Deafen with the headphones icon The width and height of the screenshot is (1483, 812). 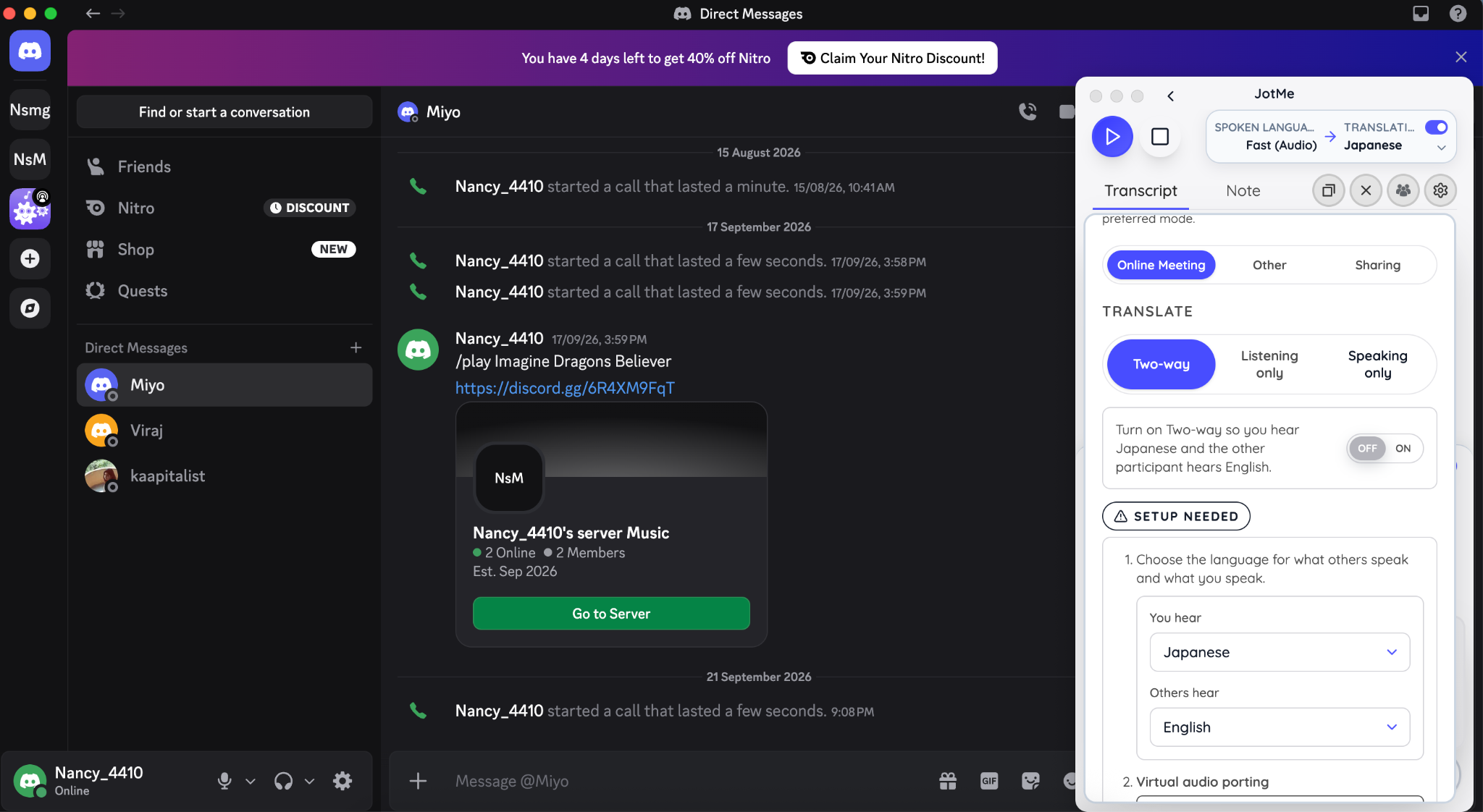(283, 781)
